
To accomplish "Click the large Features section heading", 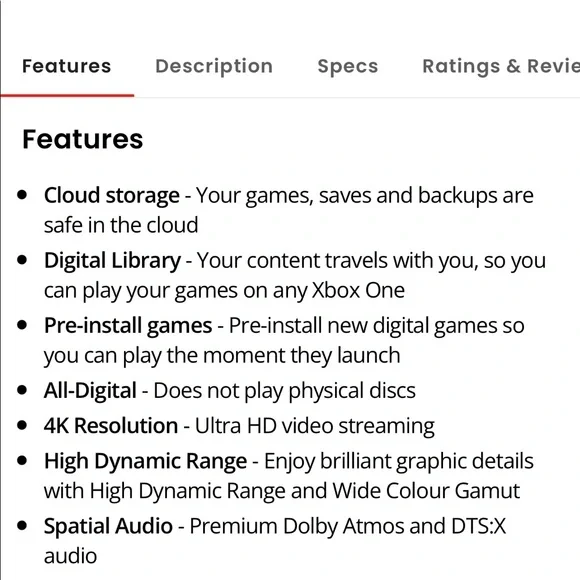I will tap(82, 139).
